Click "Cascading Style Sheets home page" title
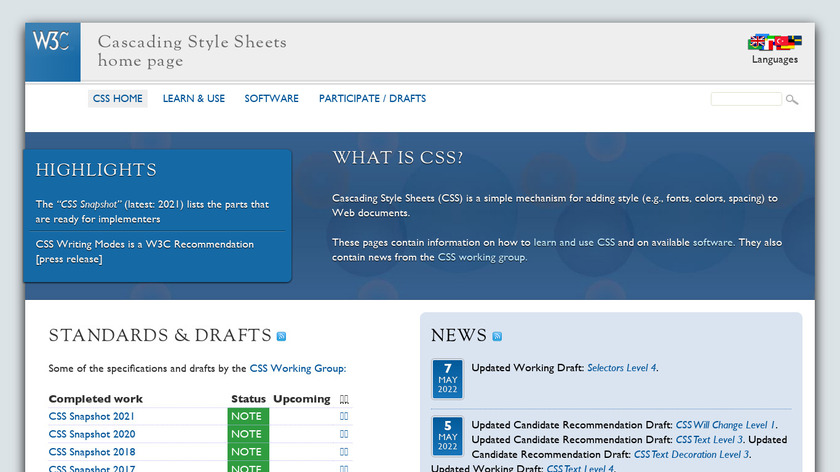This screenshot has height=472, width=840. (x=192, y=51)
